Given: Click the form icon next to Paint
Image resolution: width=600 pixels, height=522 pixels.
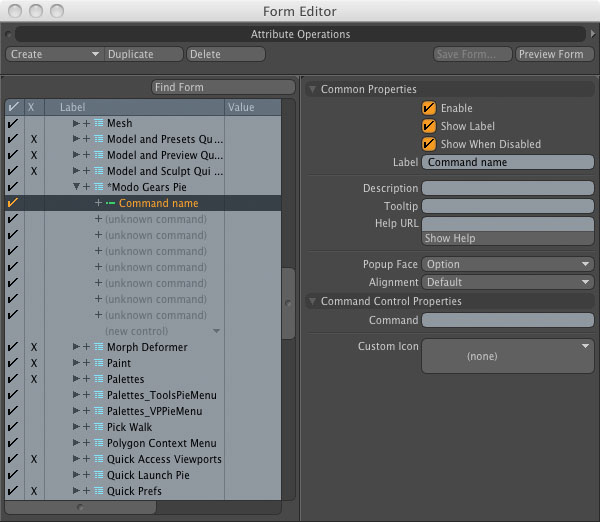Looking at the screenshot, I should [x=98, y=363].
